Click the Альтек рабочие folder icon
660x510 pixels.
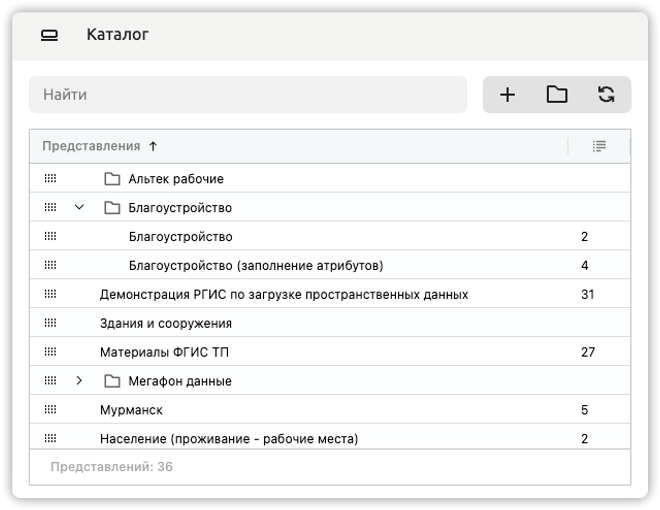pyautogui.click(x=112, y=179)
